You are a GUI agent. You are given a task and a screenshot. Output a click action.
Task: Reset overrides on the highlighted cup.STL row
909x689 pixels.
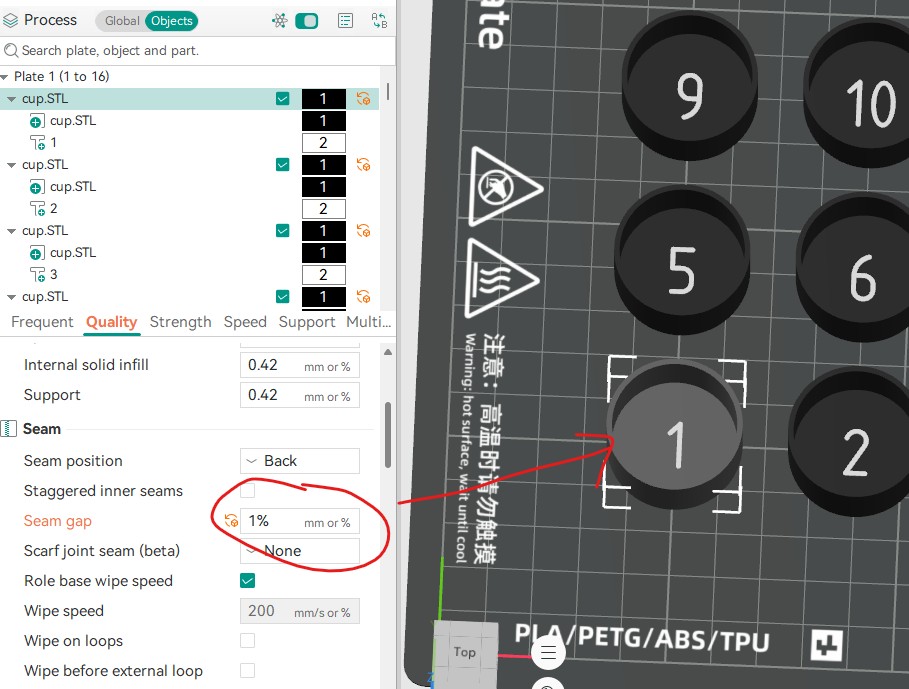tap(363, 99)
